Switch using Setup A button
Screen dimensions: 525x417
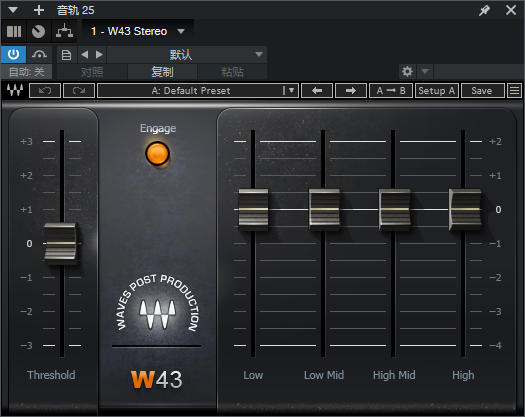coord(437,91)
